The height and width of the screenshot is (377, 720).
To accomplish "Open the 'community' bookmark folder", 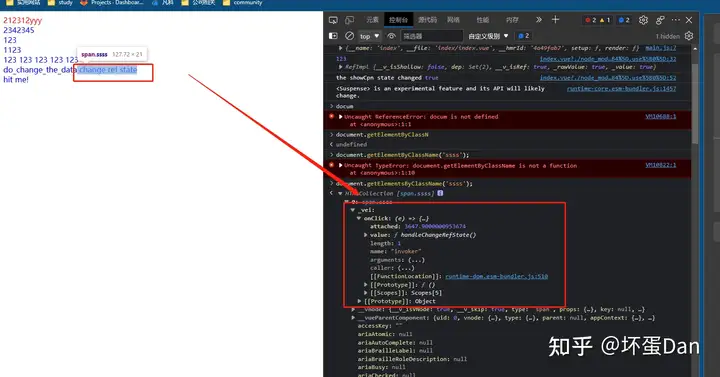I will [x=242, y=3].
